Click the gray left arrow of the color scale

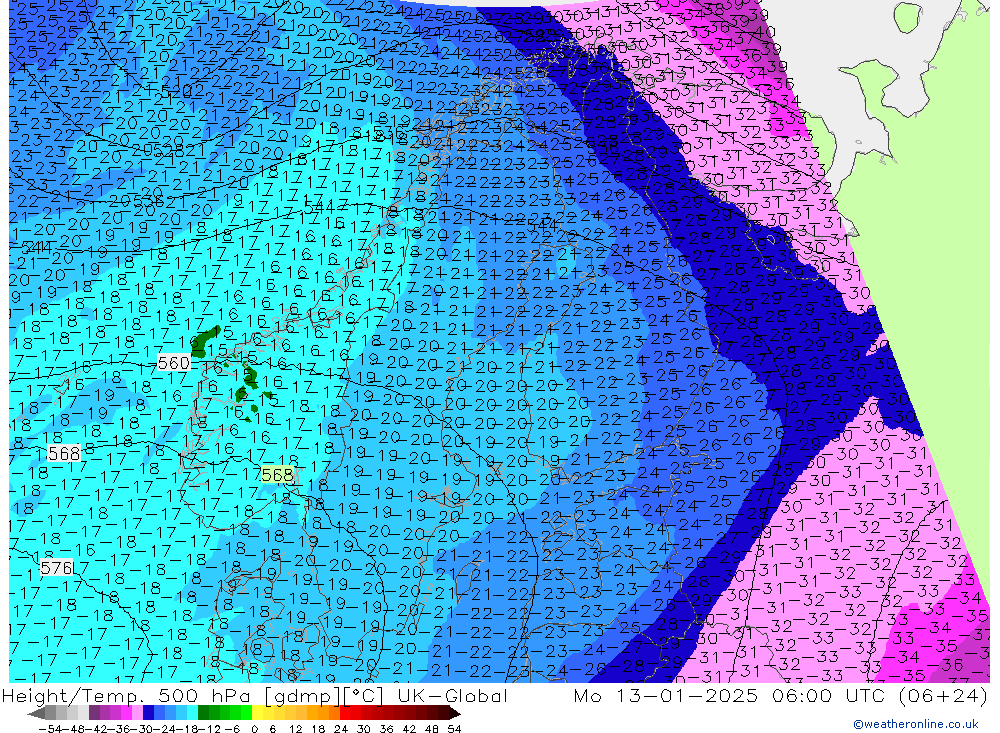pos(36,714)
